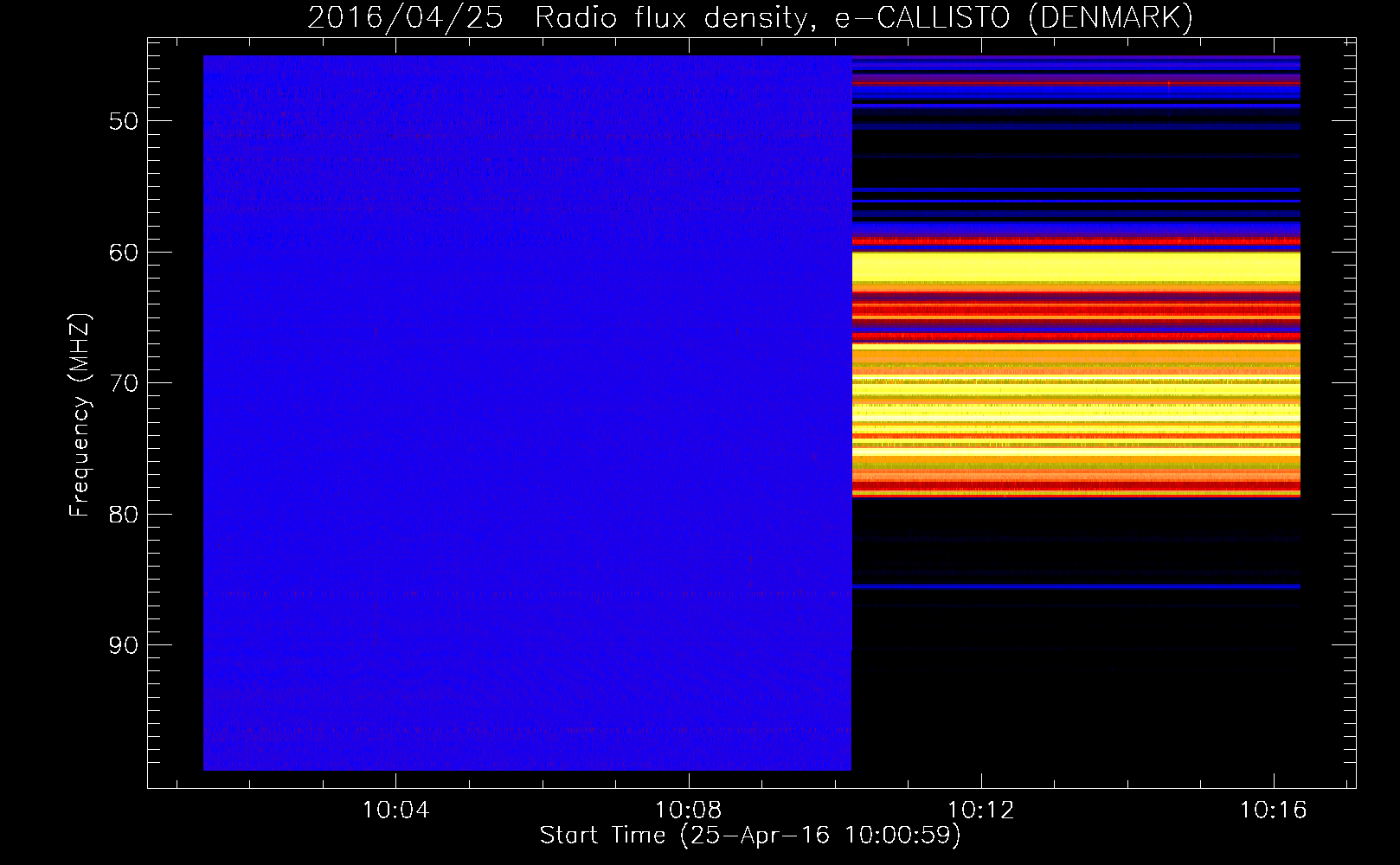This screenshot has width=1400, height=865.
Task: Click the 10:04 time tick label
Action: (x=395, y=811)
